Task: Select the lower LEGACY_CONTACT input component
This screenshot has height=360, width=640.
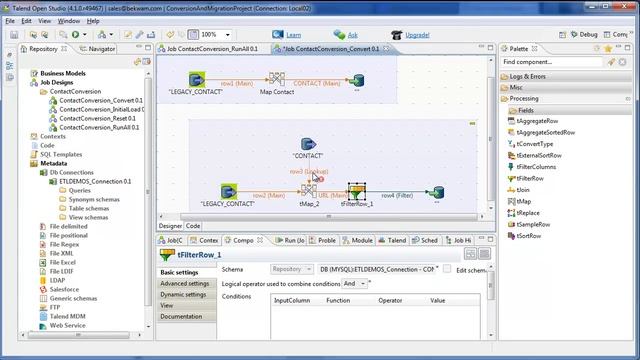Action: pos(228,191)
